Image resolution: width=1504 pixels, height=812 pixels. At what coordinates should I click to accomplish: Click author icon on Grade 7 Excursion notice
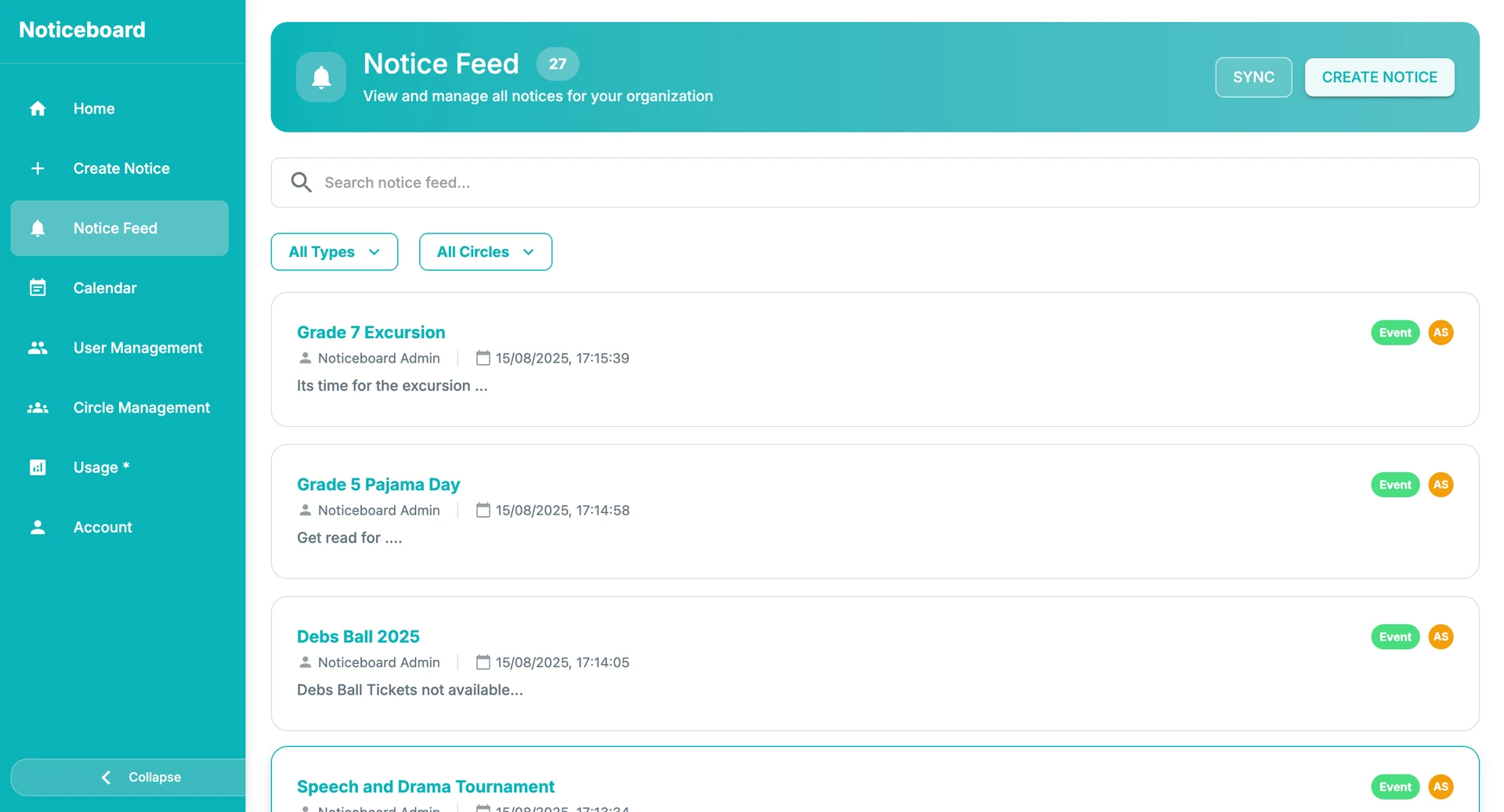pyautogui.click(x=305, y=358)
